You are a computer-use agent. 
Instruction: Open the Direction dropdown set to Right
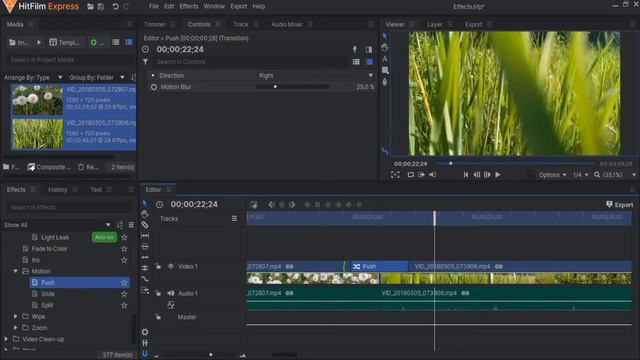coord(316,76)
